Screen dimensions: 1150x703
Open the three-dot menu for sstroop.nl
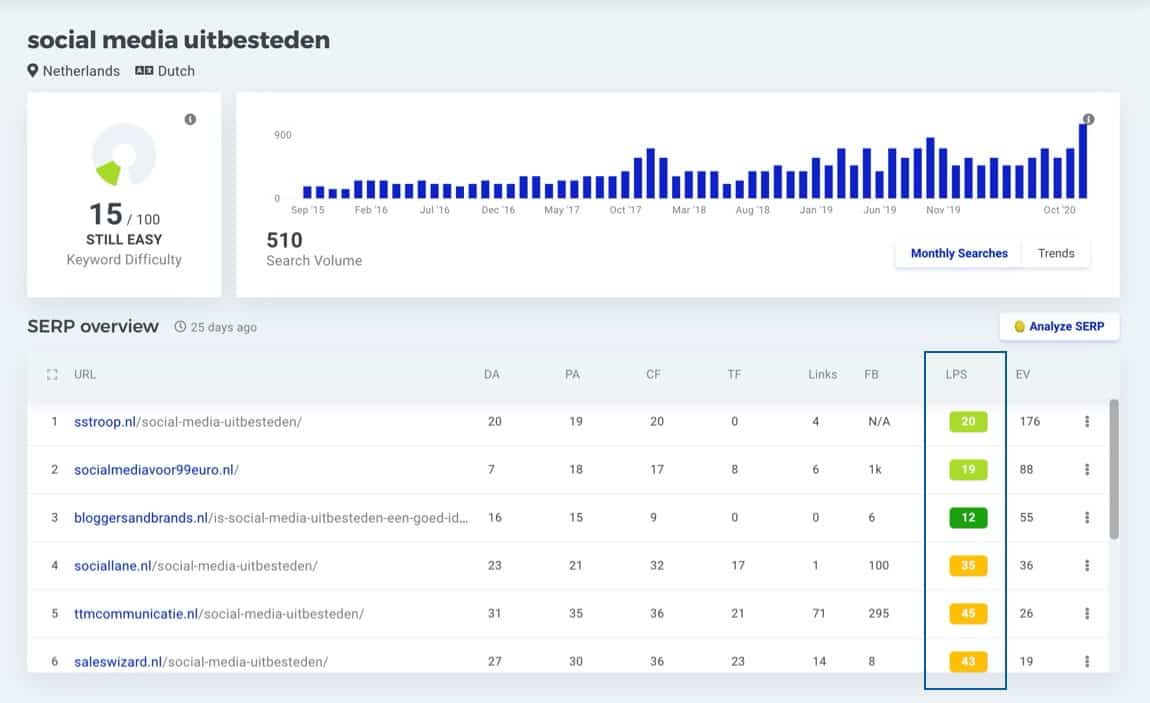(x=1087, y=422)
